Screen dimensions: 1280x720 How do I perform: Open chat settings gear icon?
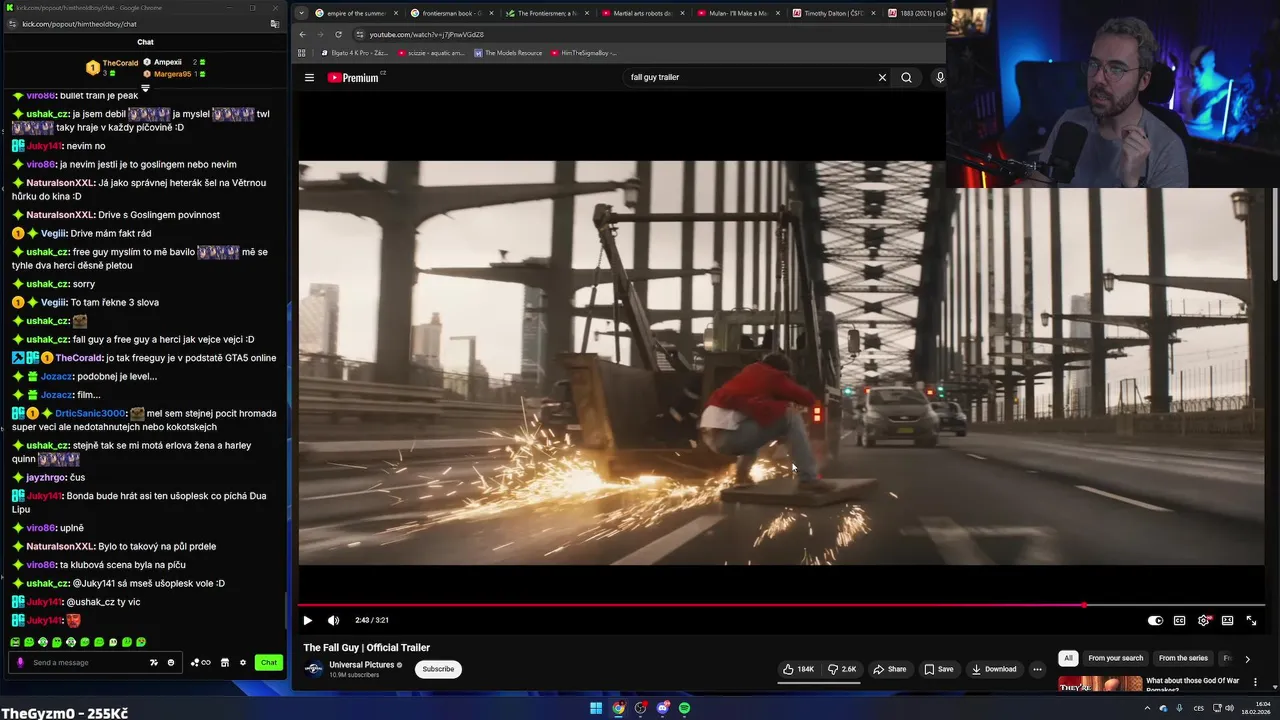point(242,662)
